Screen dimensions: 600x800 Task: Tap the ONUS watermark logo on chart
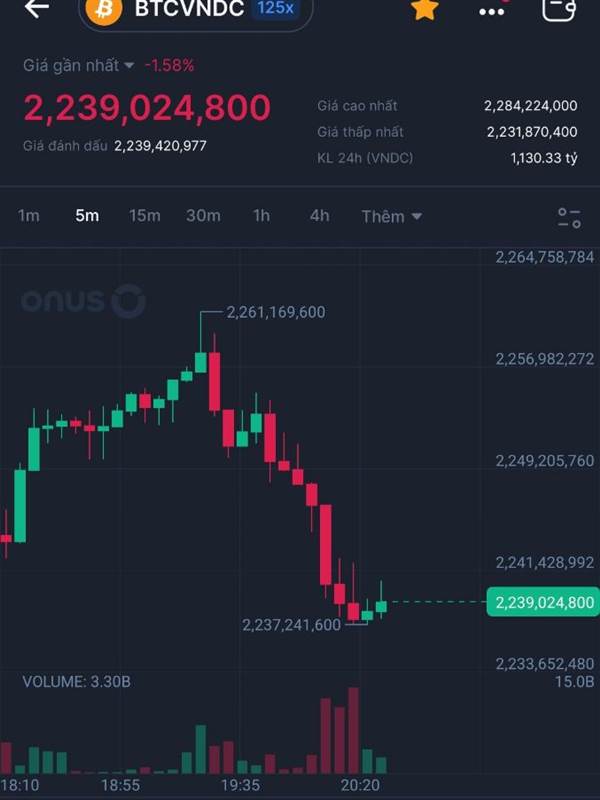[83, 300]
